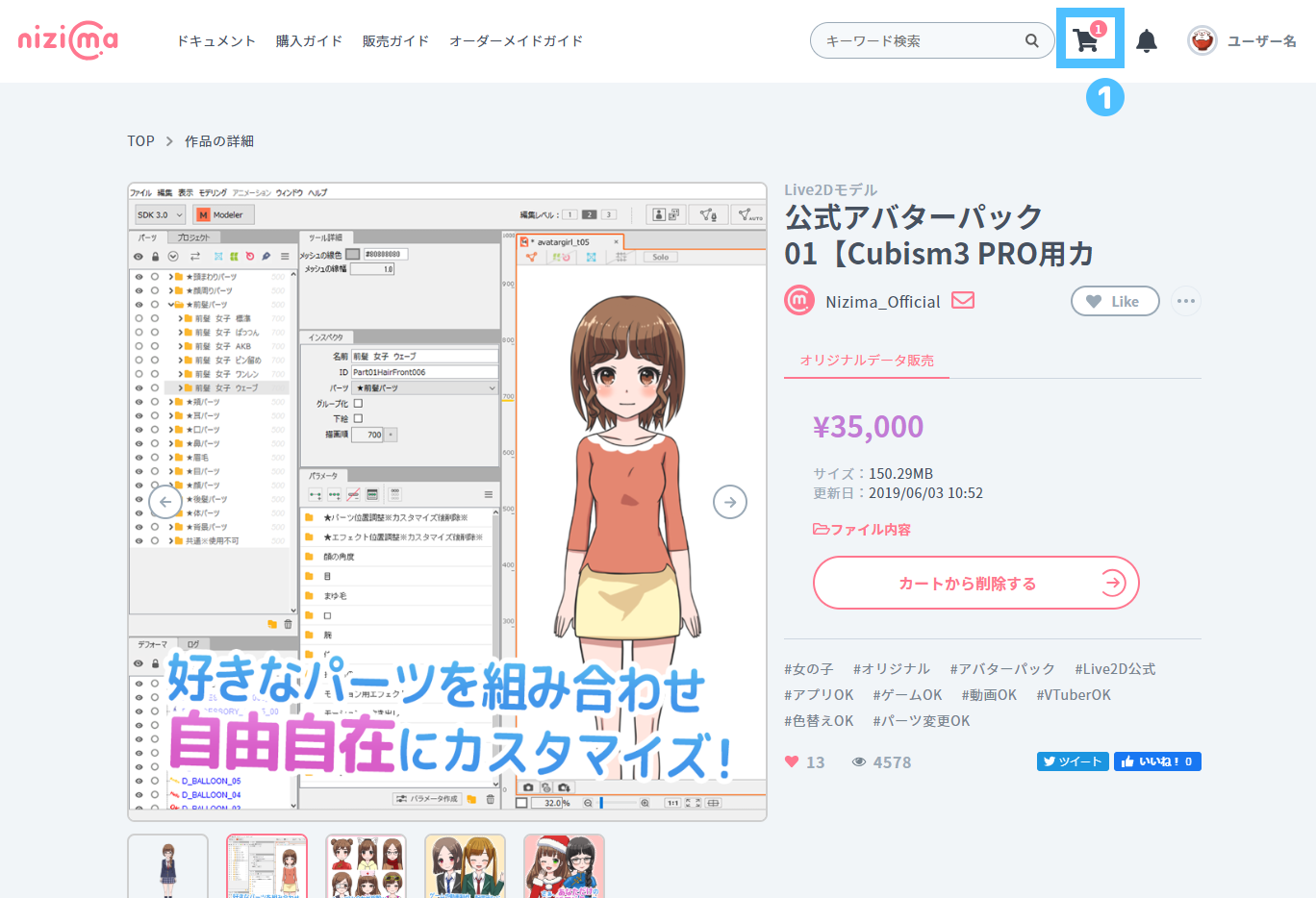Open the three-dot more options button
Image resolution: width=1316 pixels, height=898 pixels.
pyautogui.click(x=1186, y=301)
